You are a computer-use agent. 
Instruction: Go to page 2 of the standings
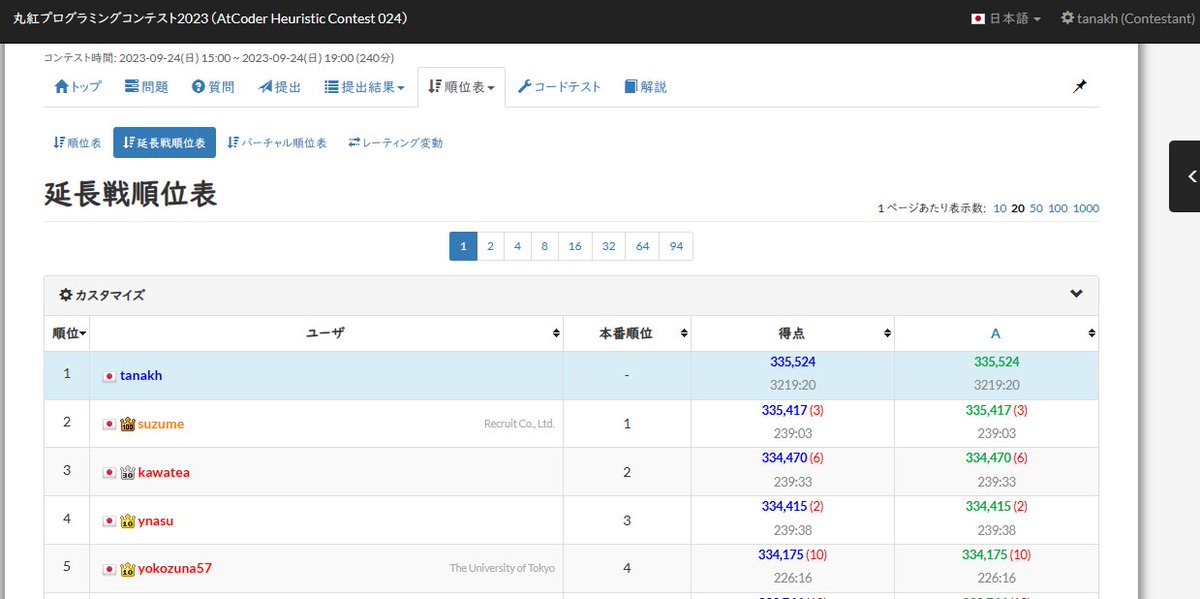(490, 246)
